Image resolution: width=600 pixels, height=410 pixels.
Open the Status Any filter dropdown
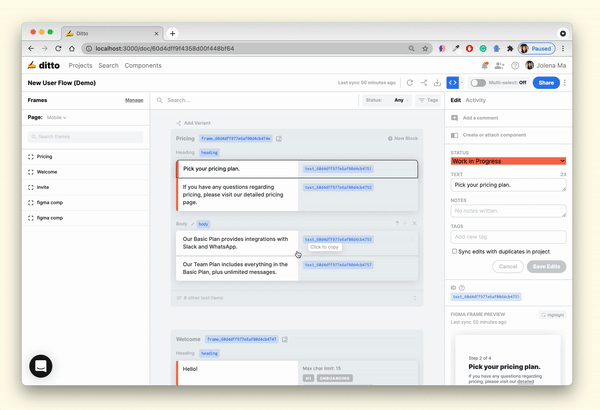click(x=386, y=100)
